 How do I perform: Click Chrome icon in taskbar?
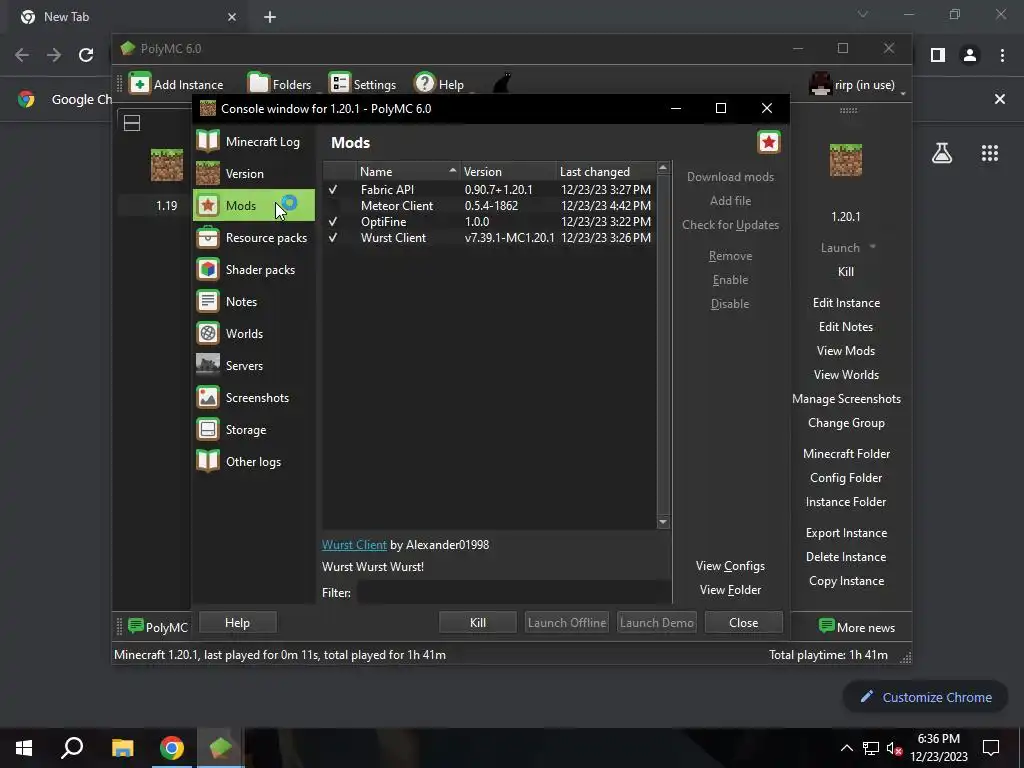pyautogui.click(x=172, y=748)
